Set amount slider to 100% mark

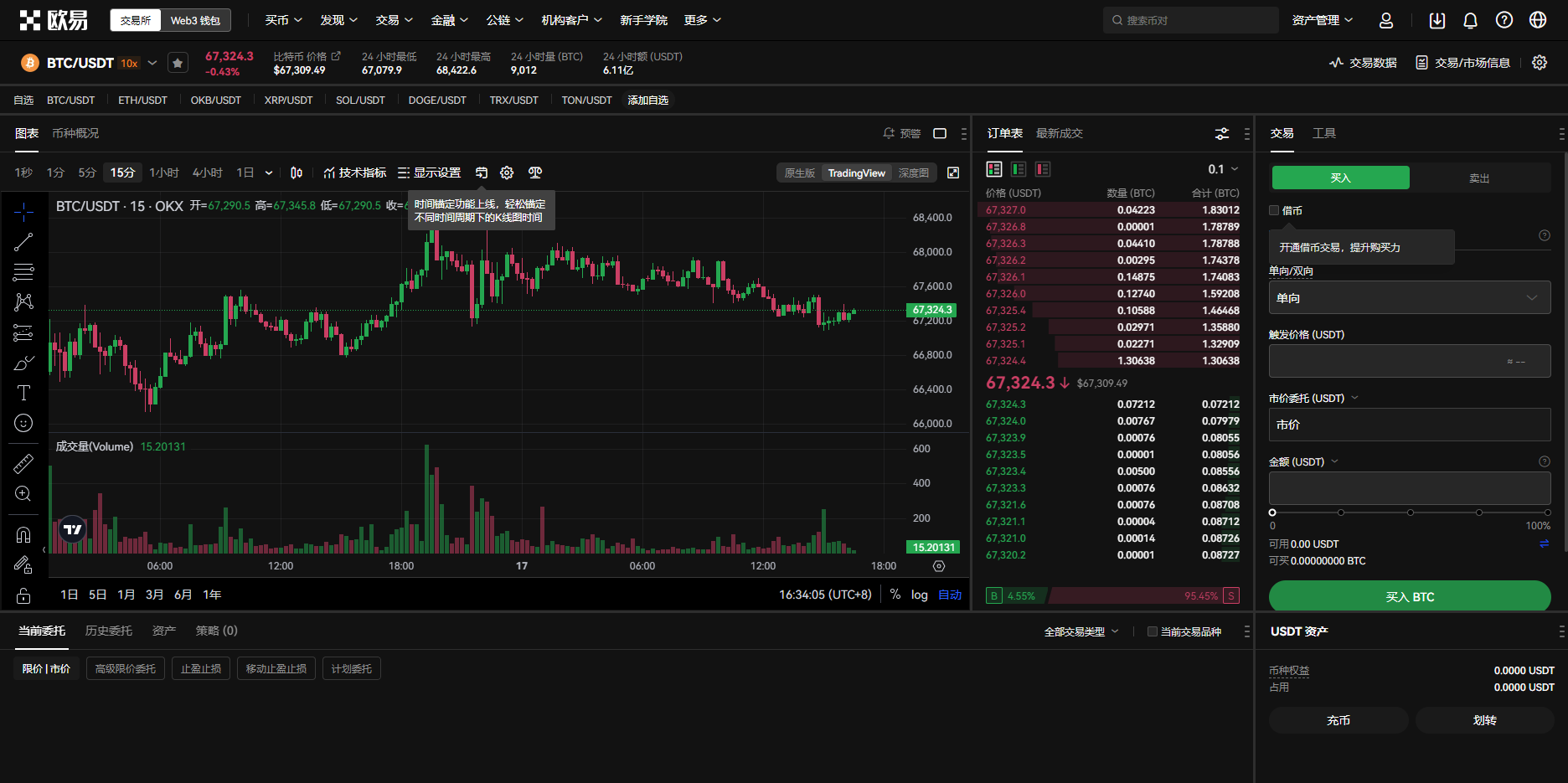pyautogui.click(x=1547, y=513)
